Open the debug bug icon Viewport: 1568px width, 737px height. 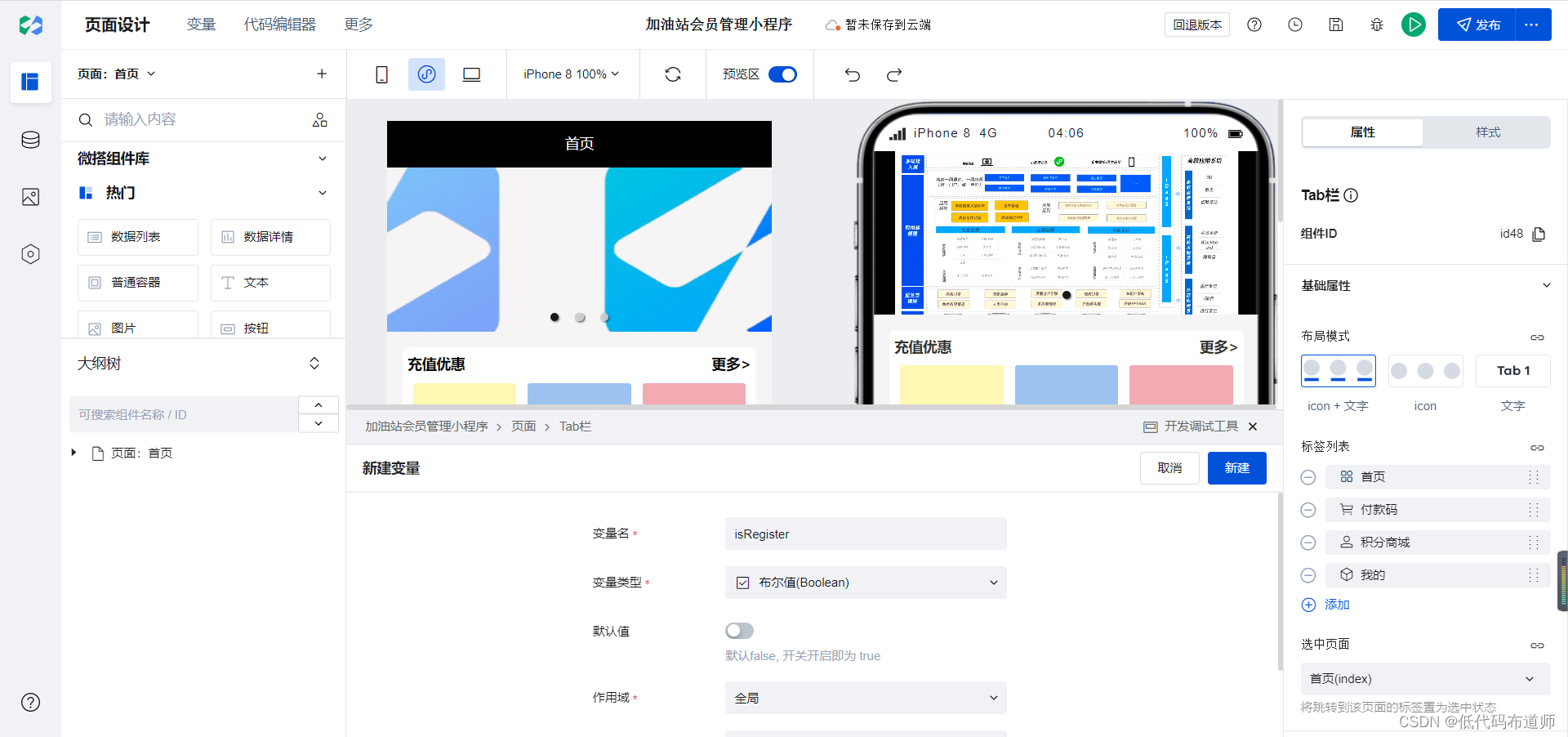[x=1377, y=25]
